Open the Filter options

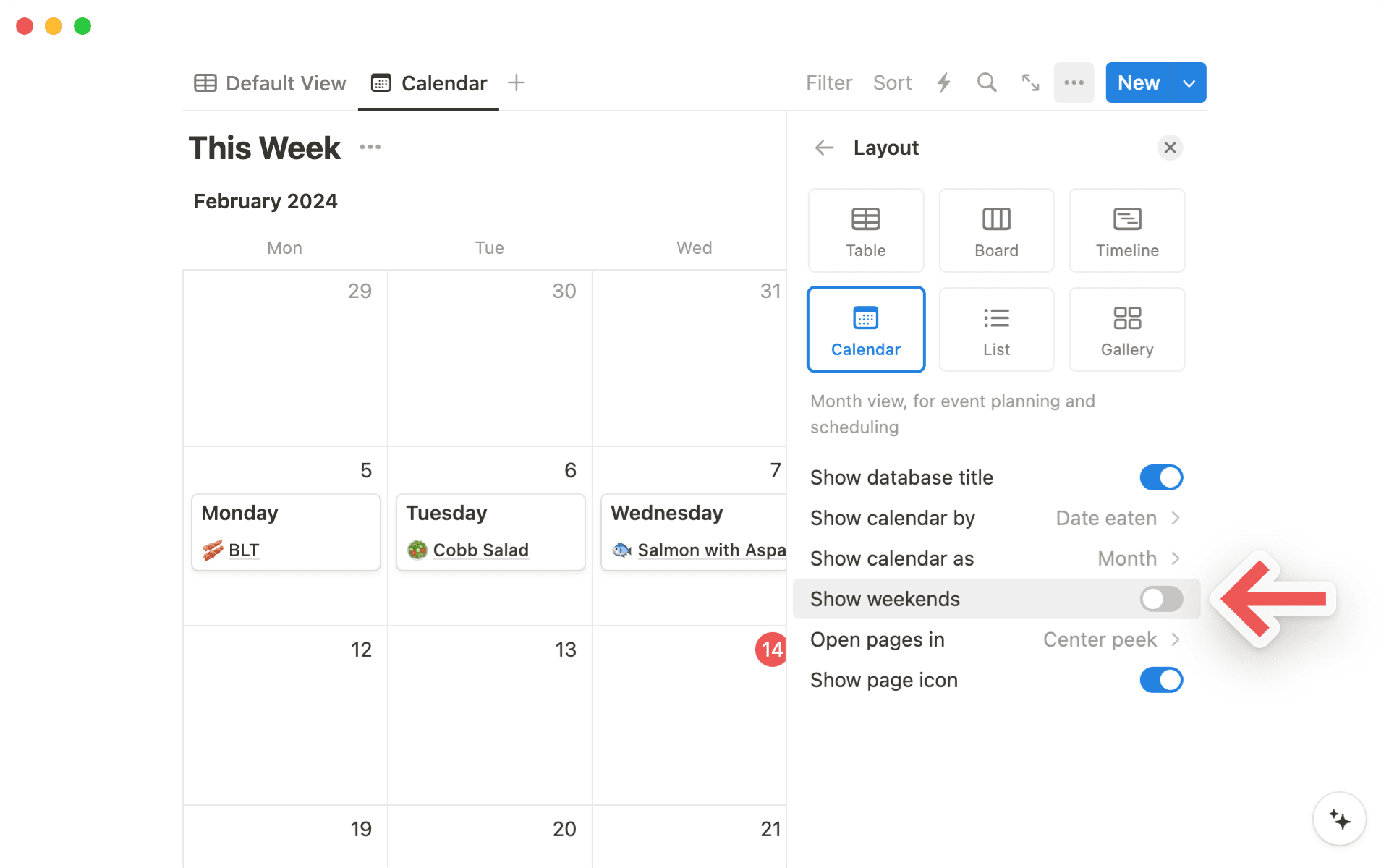(829, 82)
